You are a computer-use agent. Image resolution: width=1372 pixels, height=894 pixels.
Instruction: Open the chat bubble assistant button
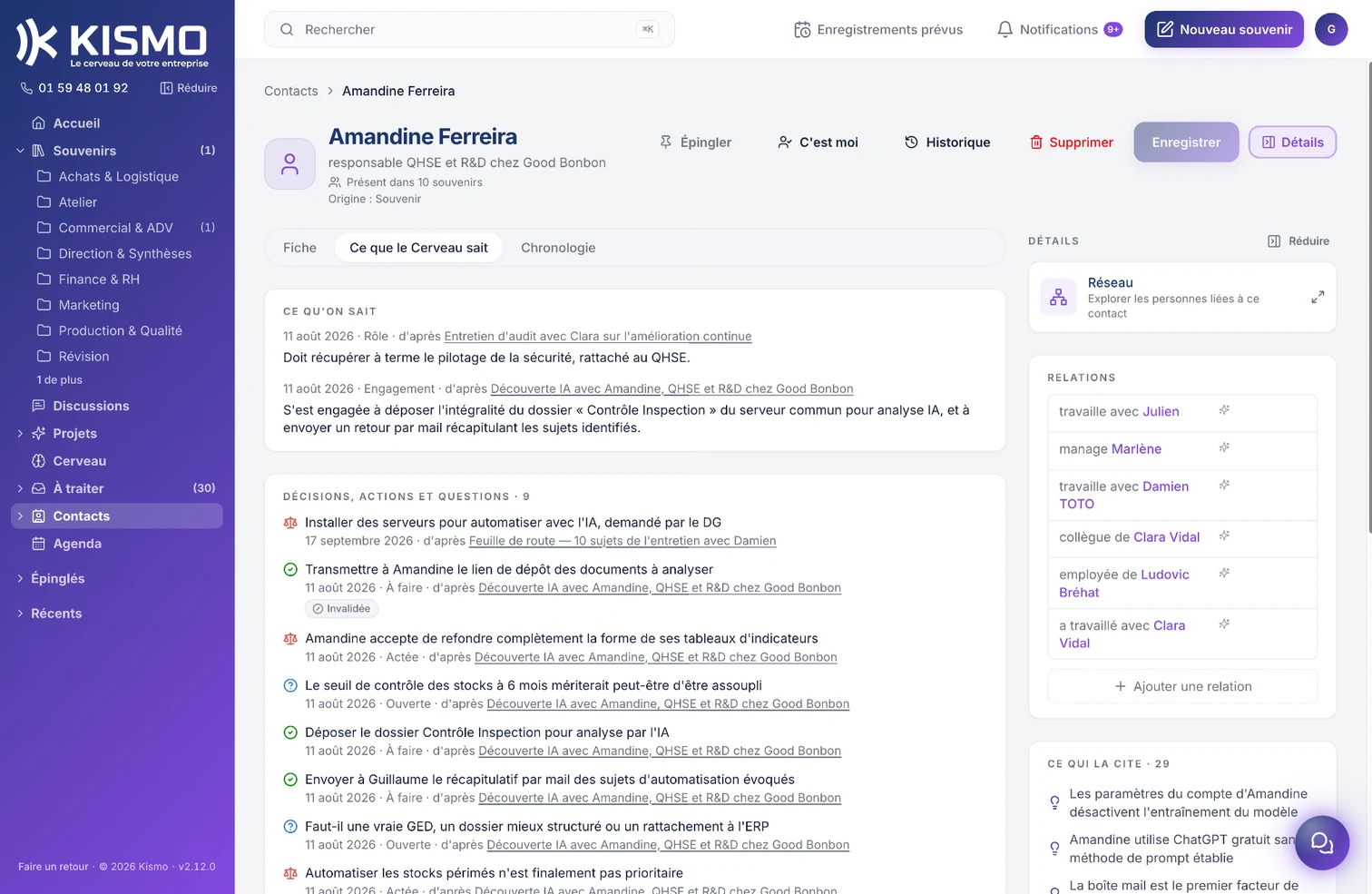tap(1322, 843)
